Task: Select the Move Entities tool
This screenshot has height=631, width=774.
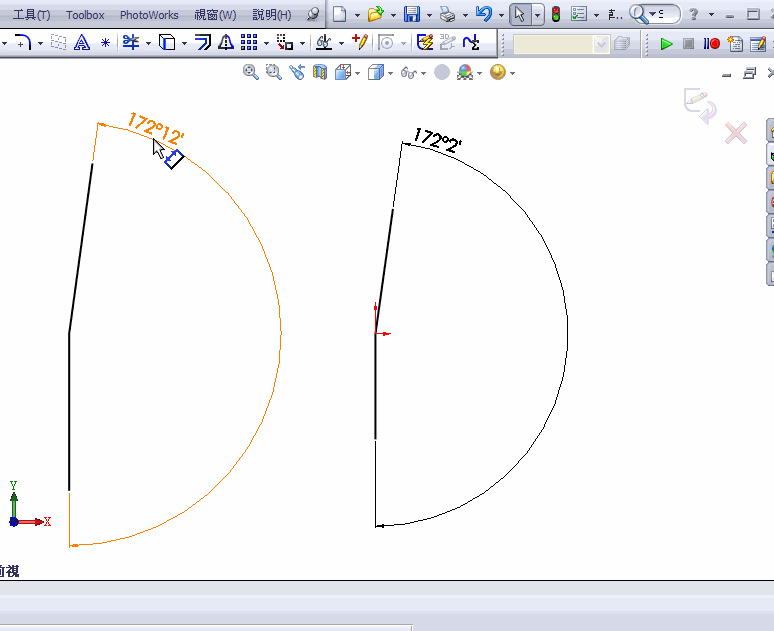Action: point(285,43)
